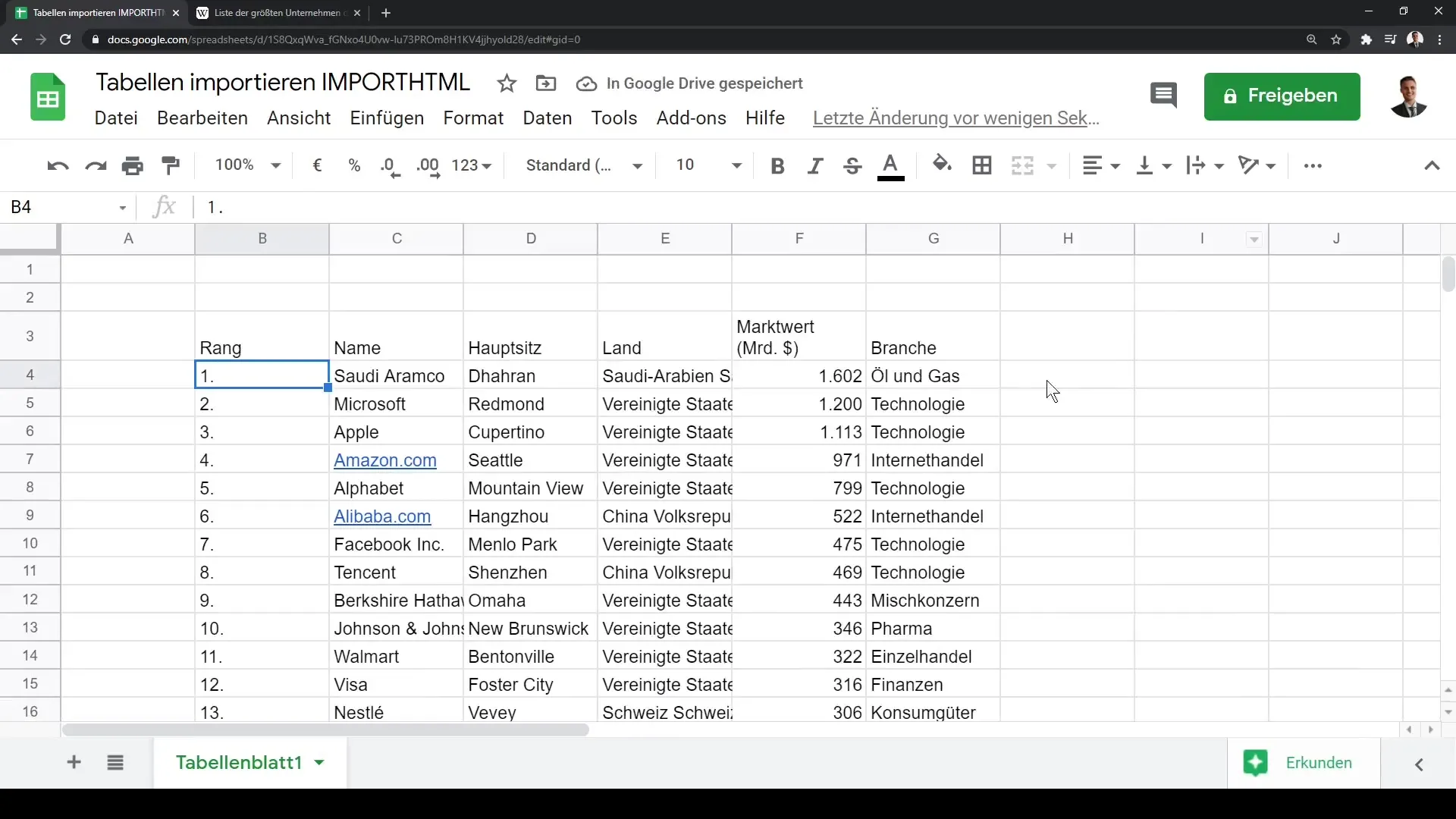Open the zoom 100% dropdown
Viewport: 1456px width, 819px height.
(x=248, y=165)
